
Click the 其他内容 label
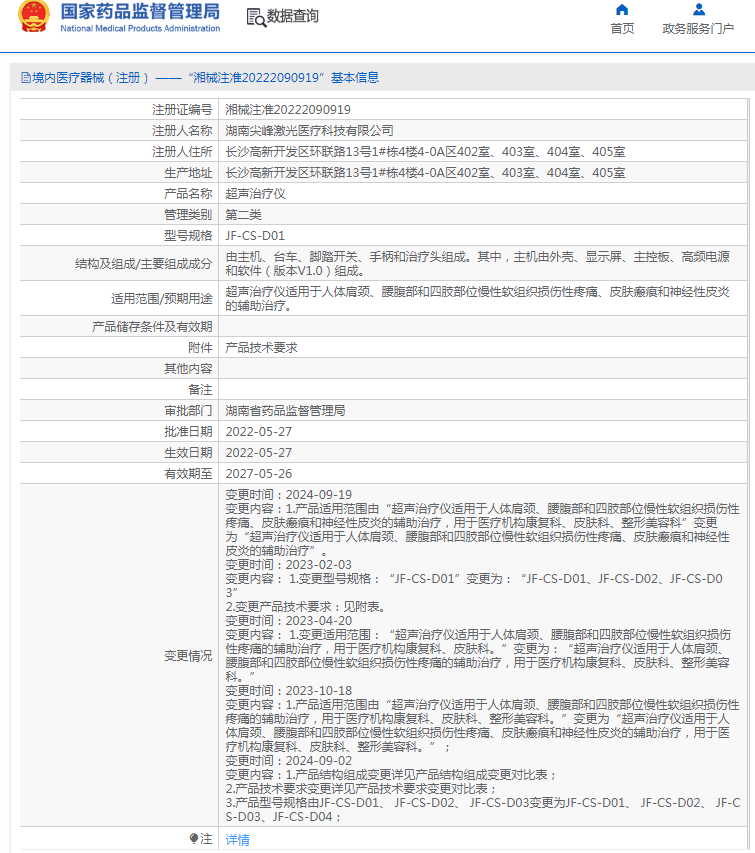188,369
